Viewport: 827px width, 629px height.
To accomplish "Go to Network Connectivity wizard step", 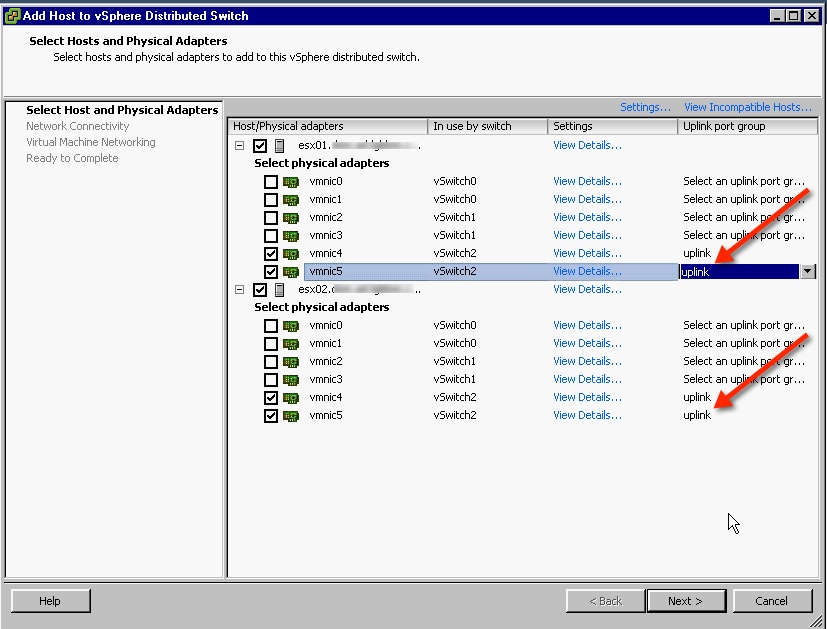I will pyautogui.click(x=78, y=126).
